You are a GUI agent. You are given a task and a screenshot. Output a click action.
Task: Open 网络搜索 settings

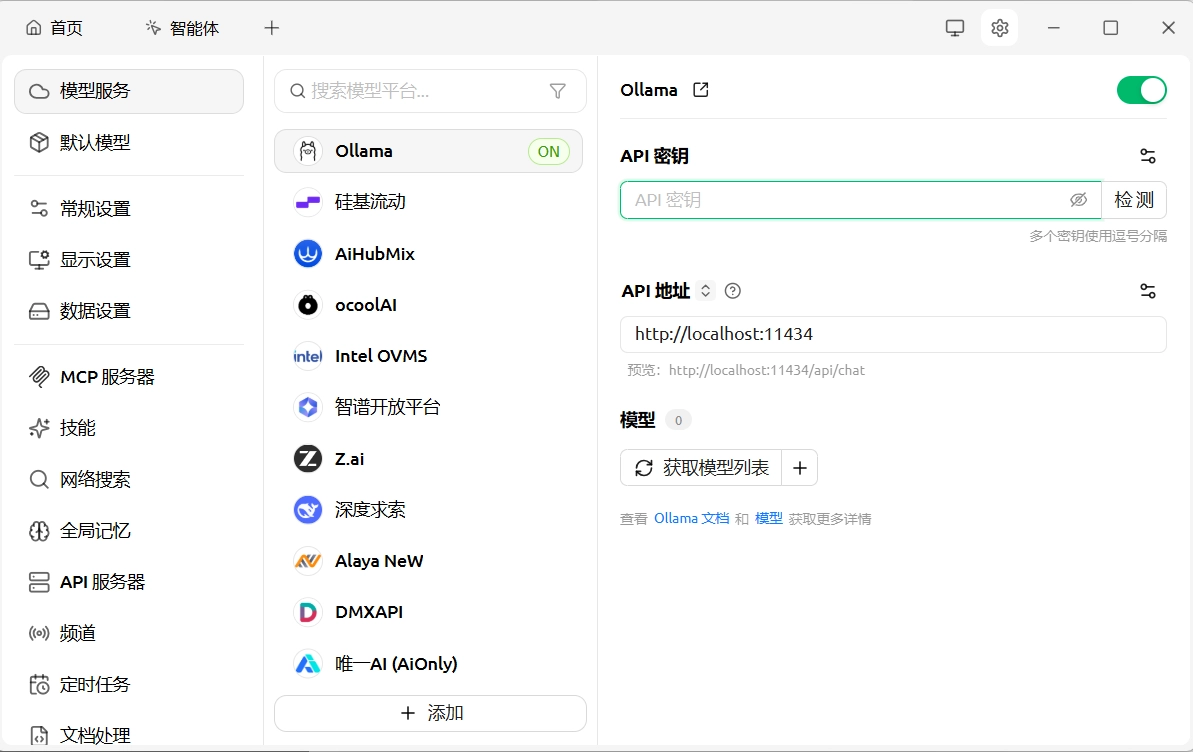(129, 480)
